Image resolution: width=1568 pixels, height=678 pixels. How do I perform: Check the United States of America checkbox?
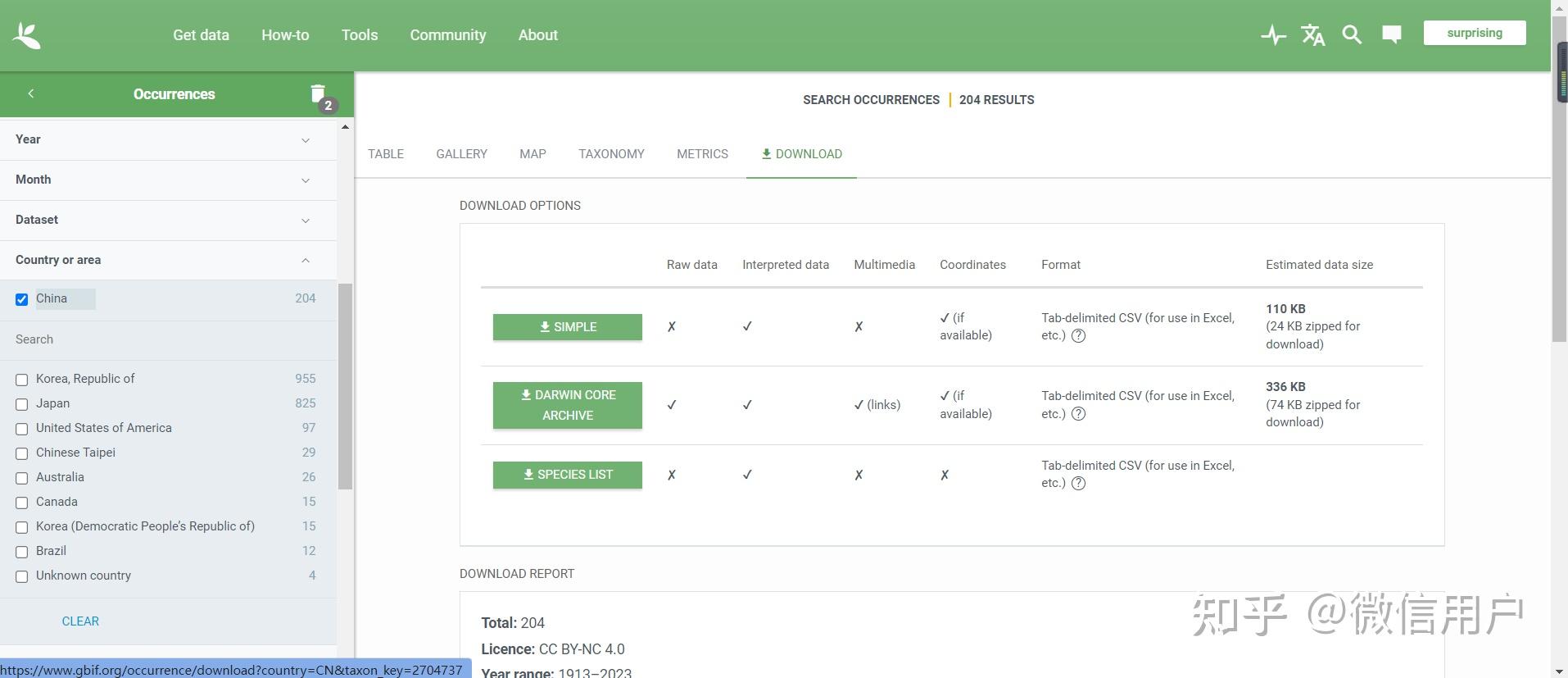(x=22, y=429)
